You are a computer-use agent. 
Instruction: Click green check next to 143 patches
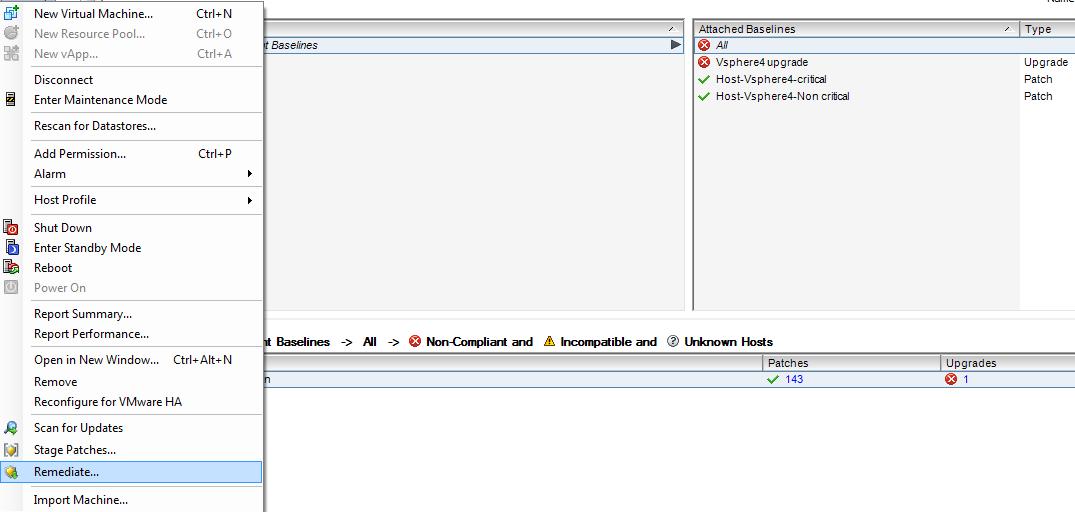[773, 379]
